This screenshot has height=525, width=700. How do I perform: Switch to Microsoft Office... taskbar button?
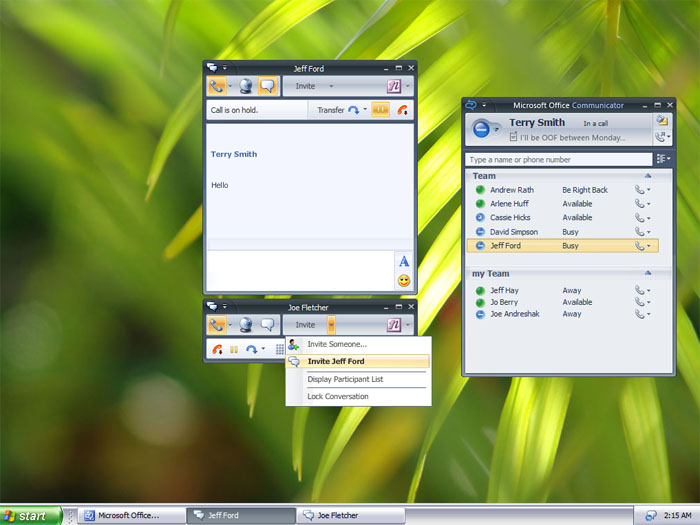(x=132, y=516)
